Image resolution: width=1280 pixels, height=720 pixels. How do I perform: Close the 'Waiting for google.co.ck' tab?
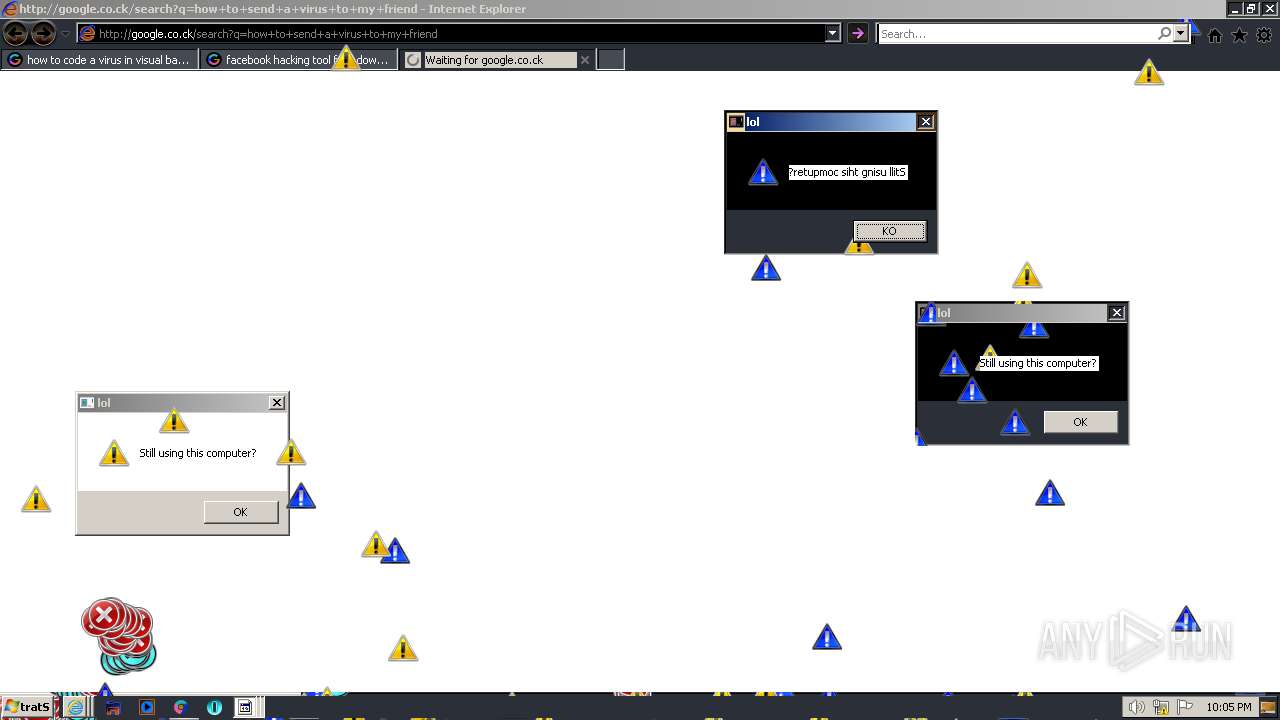[586, 60]
